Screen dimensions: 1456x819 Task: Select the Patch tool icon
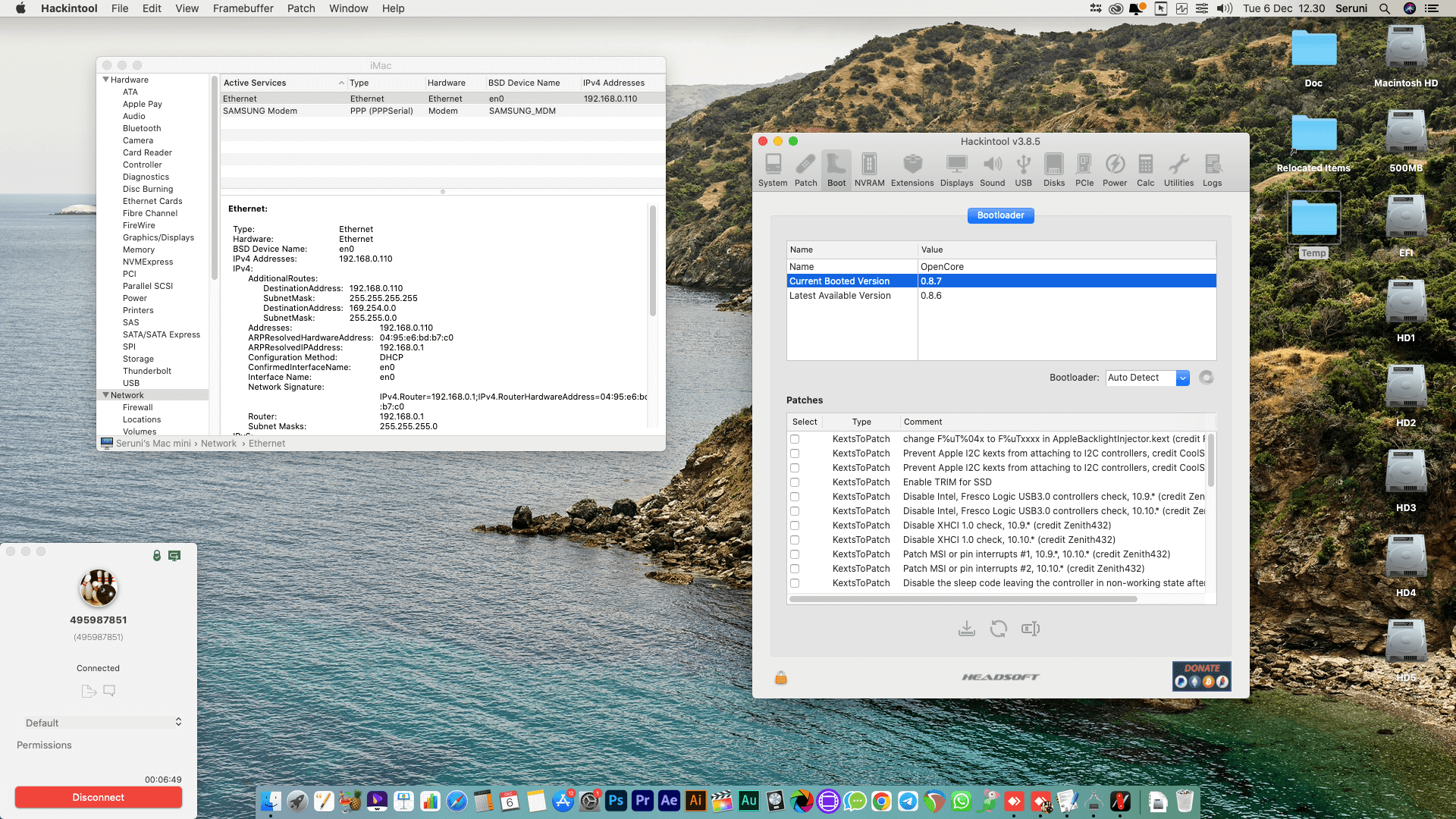pyautogui.click(x=805, y=168)
